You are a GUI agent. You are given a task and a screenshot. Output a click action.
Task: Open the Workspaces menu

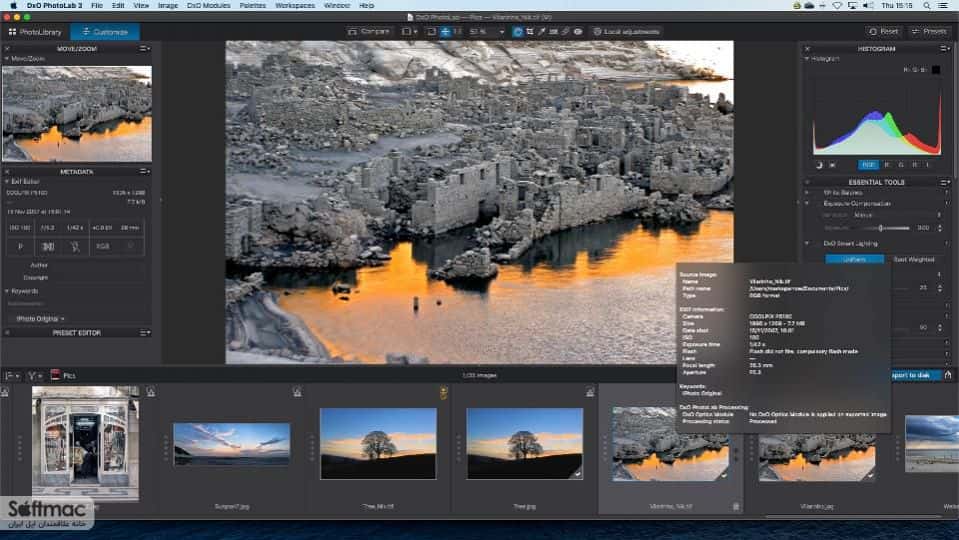click(x=295, y=5)
